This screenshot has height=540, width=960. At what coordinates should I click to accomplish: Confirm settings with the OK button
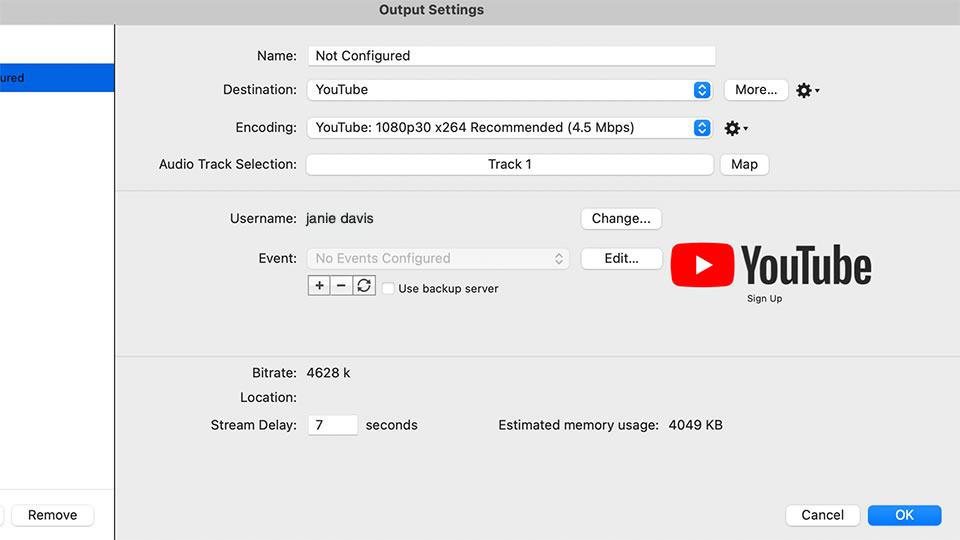tap(904, 515)
